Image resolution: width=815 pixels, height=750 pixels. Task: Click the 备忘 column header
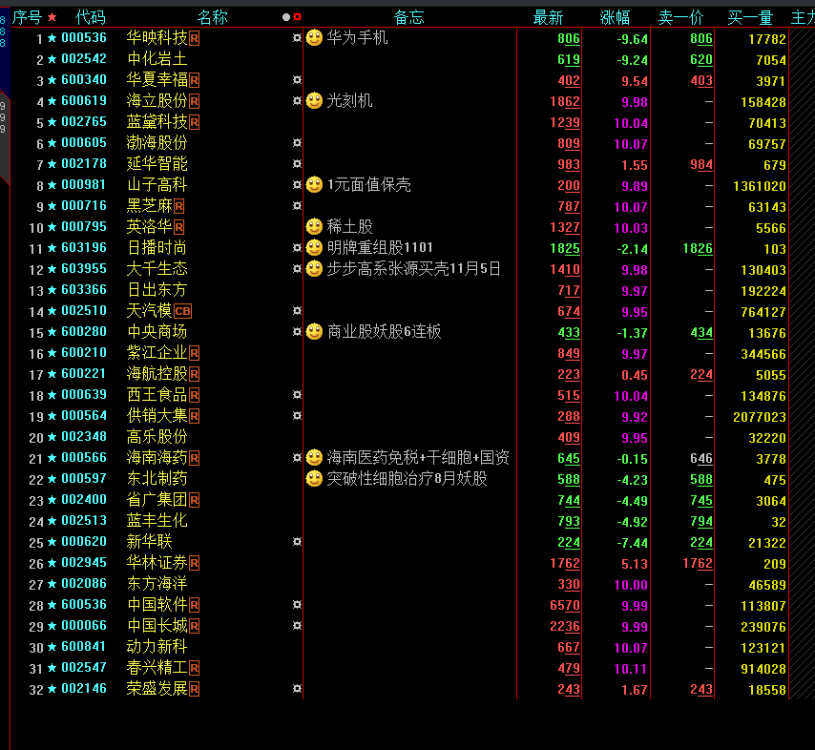click(x=409, y=18)
